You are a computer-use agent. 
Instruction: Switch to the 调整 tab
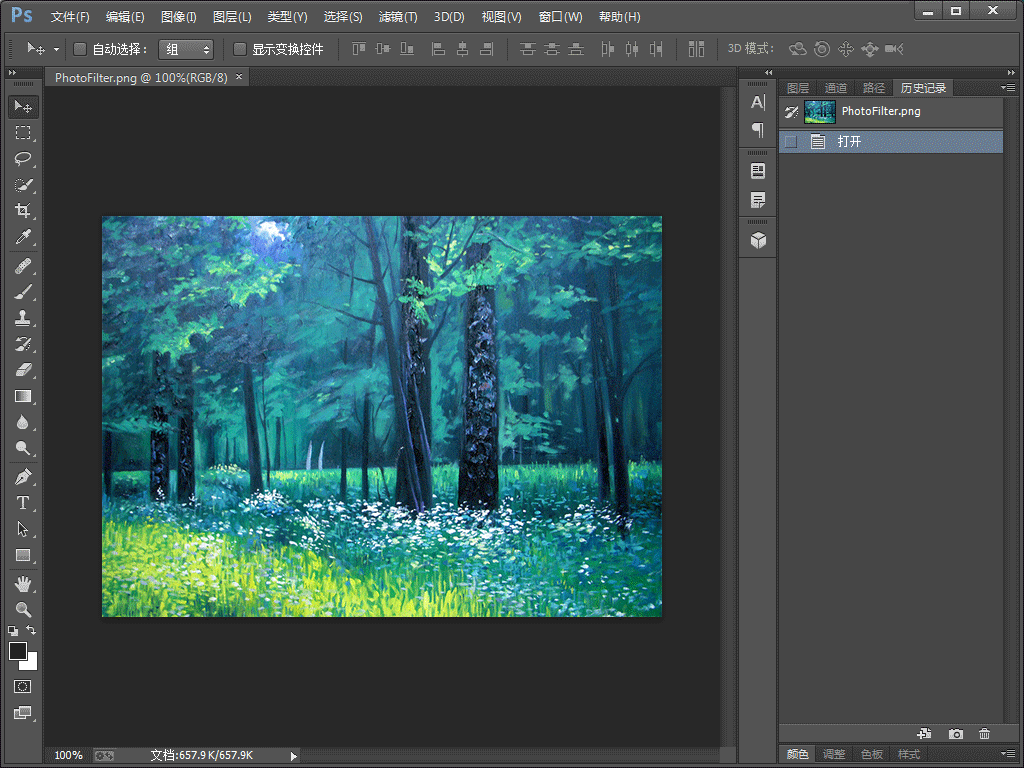pyautogui.click(x=833, y=754)
